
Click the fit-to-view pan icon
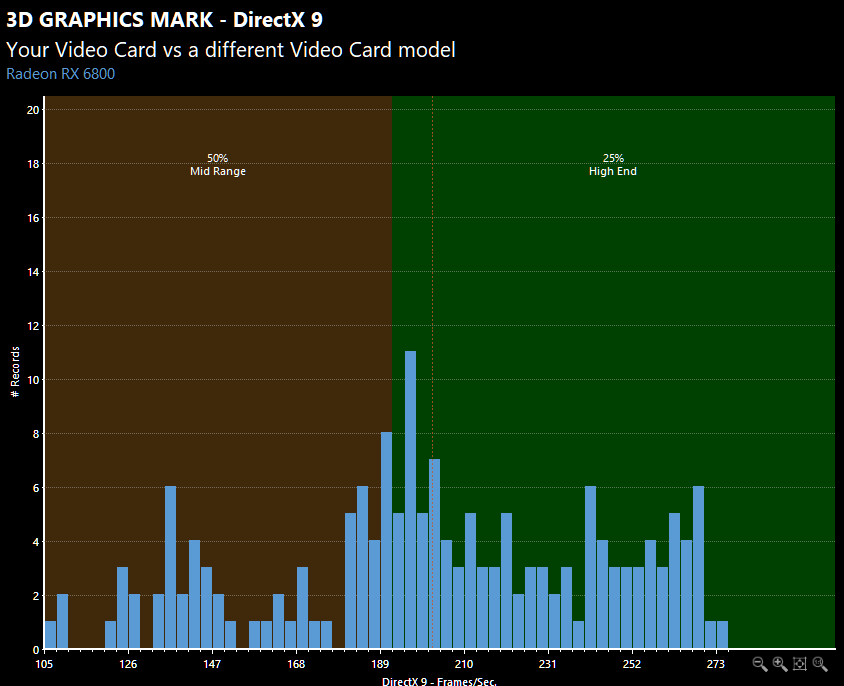pos(800,664)
